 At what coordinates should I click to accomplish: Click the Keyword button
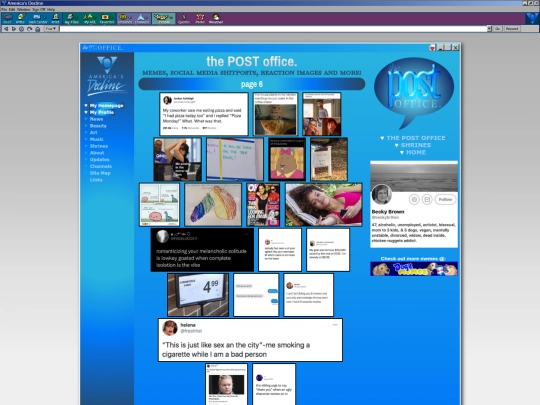[512, 29]
